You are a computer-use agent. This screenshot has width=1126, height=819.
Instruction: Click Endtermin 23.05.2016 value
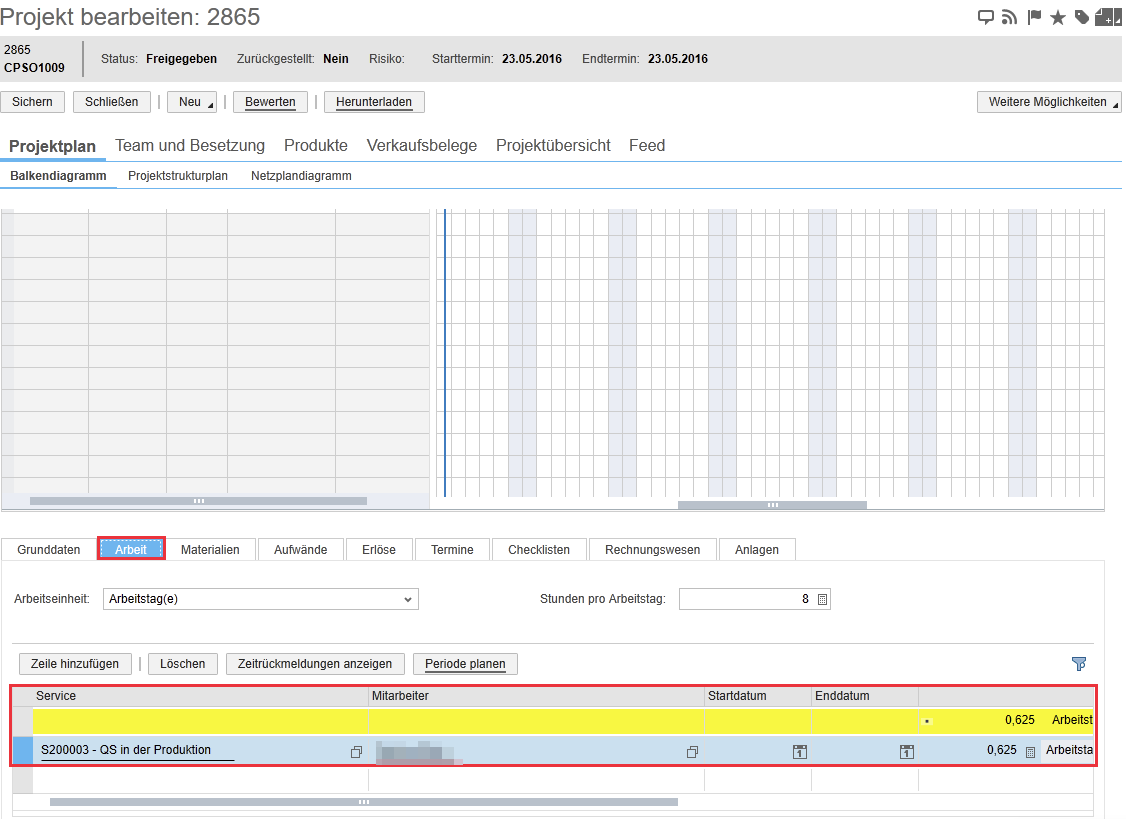coord(678,59)
